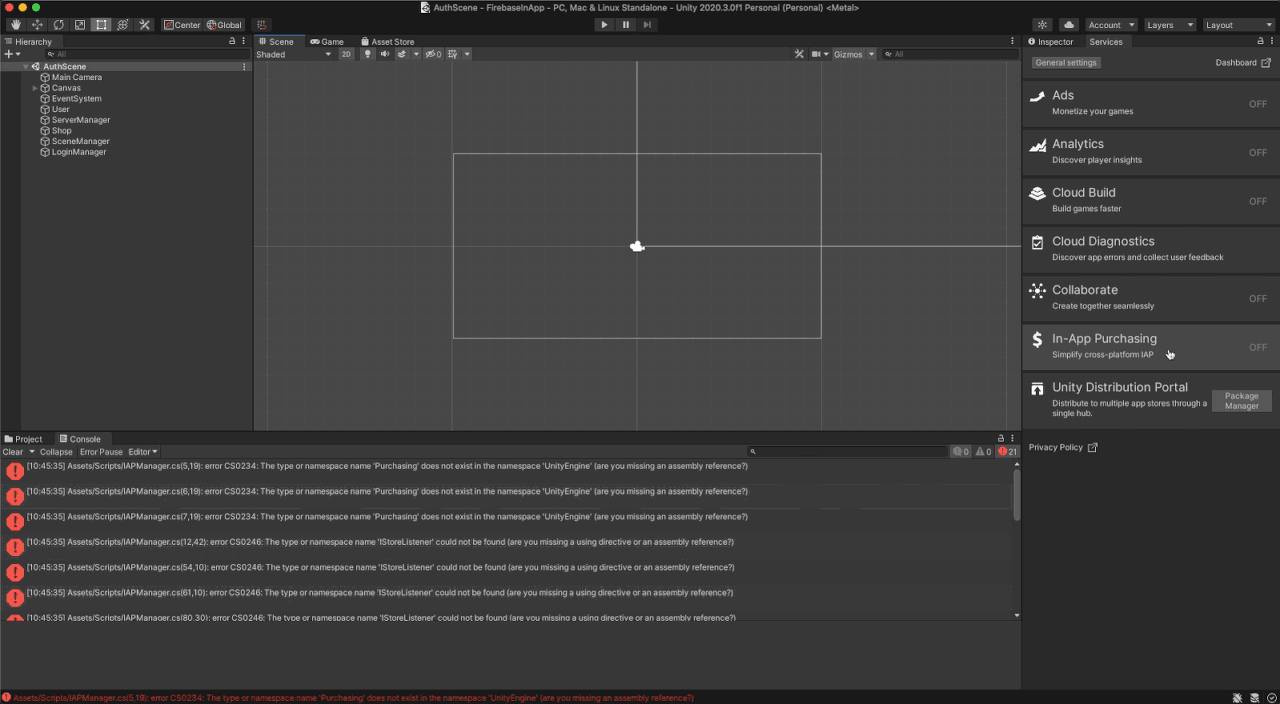Screen dimensions: 1280x704
Task: Open Layout dropdown
Action: [x=1238, y=24]
